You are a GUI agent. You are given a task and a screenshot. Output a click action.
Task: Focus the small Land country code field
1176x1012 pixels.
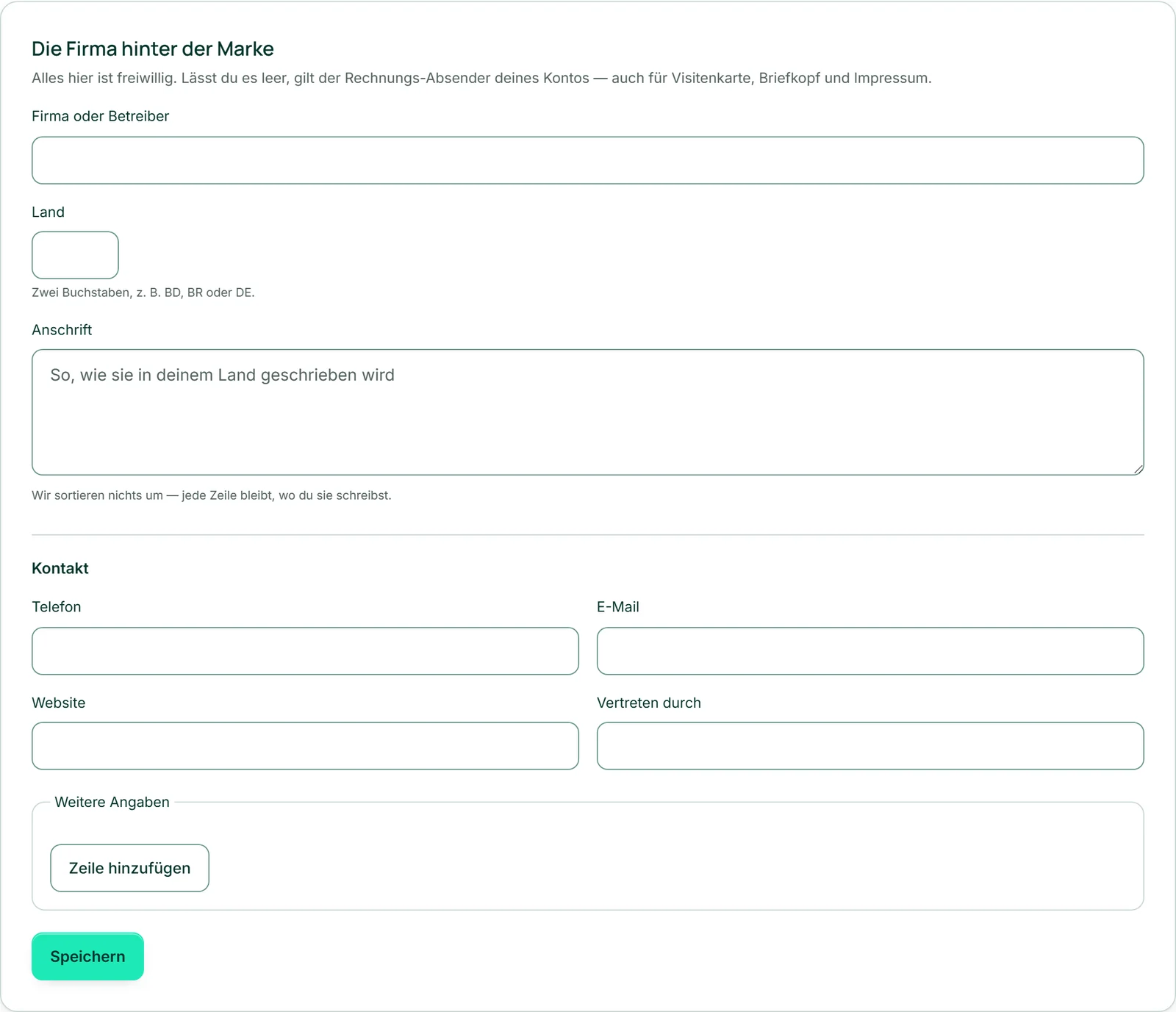click(75, 255)
